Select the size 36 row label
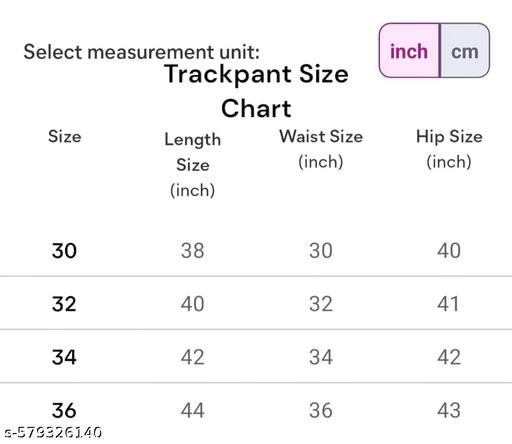 coord(64,410)
